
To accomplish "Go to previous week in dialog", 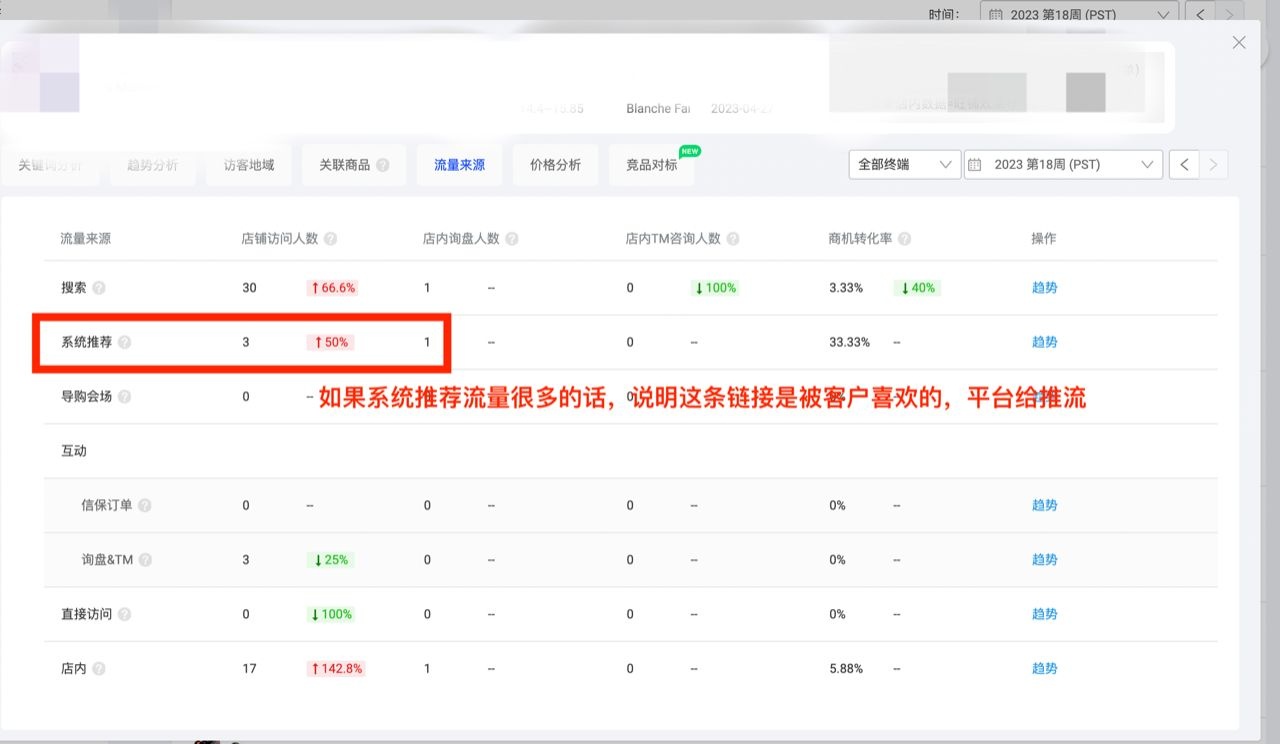I will (1184, 165).
